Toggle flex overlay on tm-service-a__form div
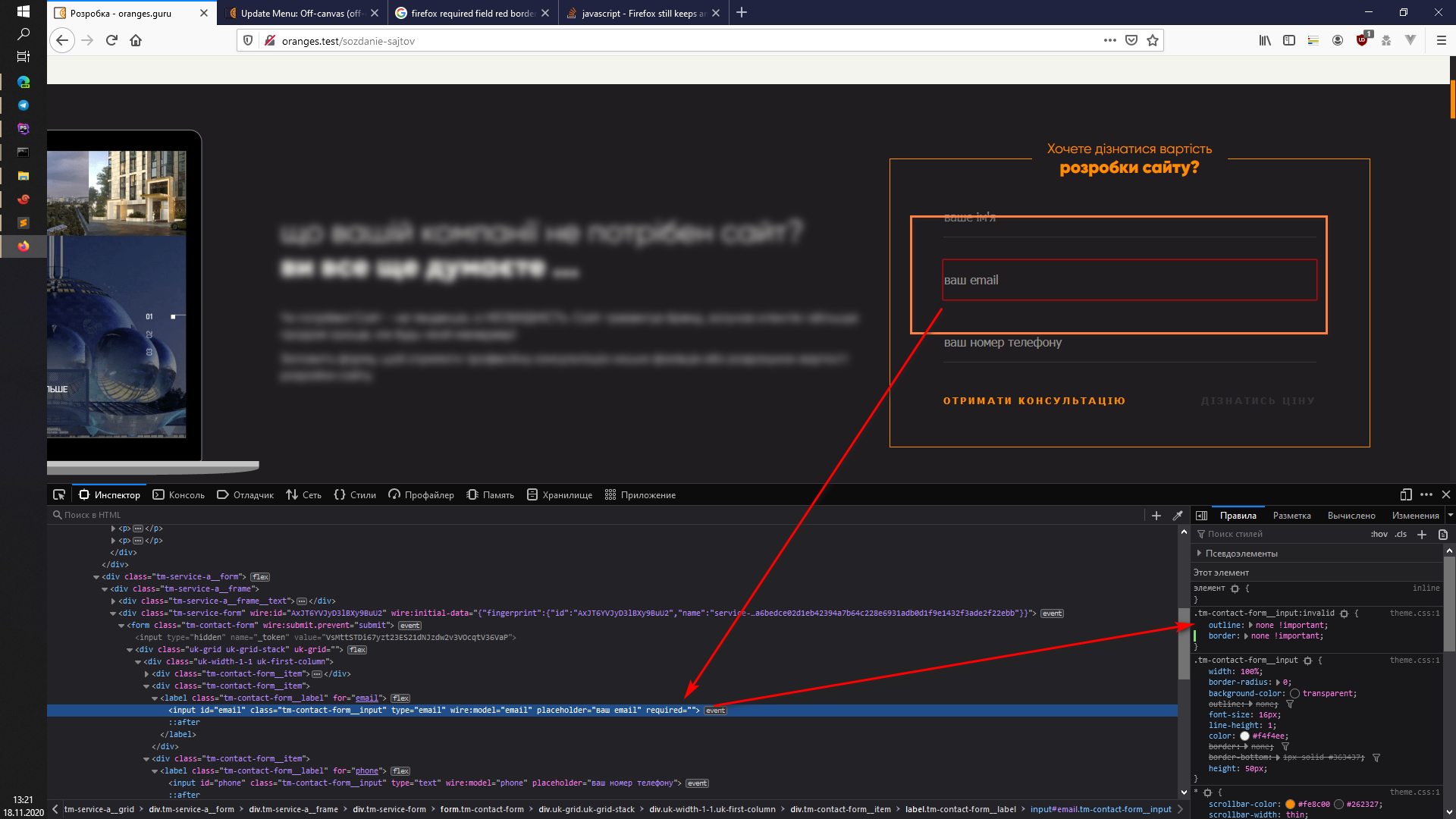The image size is (1456, 819). [x=260, y=577]
